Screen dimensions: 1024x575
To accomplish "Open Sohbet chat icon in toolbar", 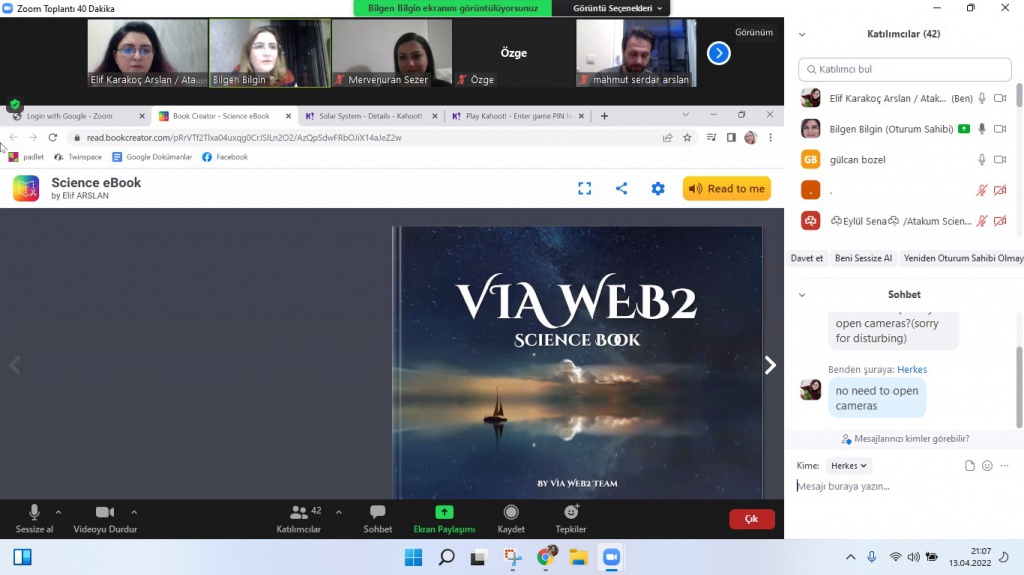I will pos(377,519).
